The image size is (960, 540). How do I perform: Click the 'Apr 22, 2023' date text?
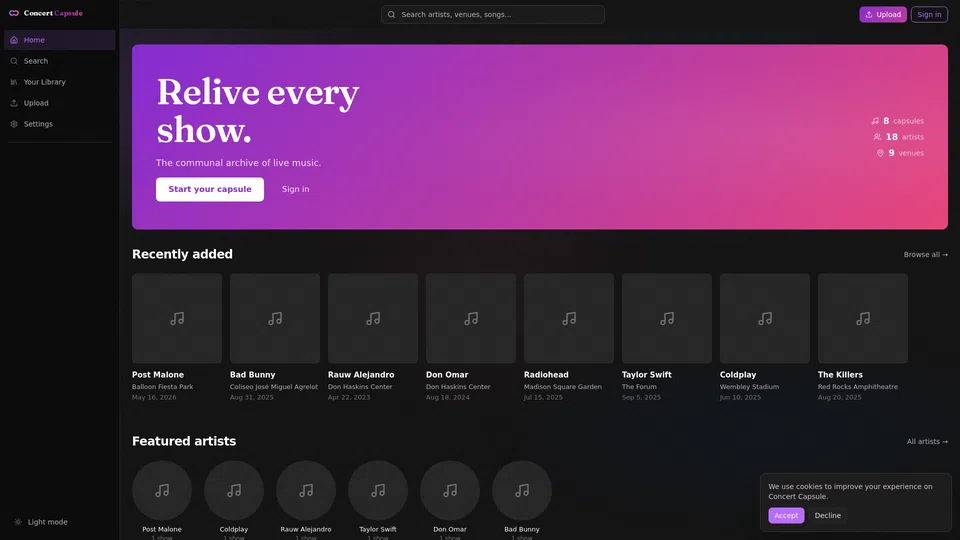349,397
